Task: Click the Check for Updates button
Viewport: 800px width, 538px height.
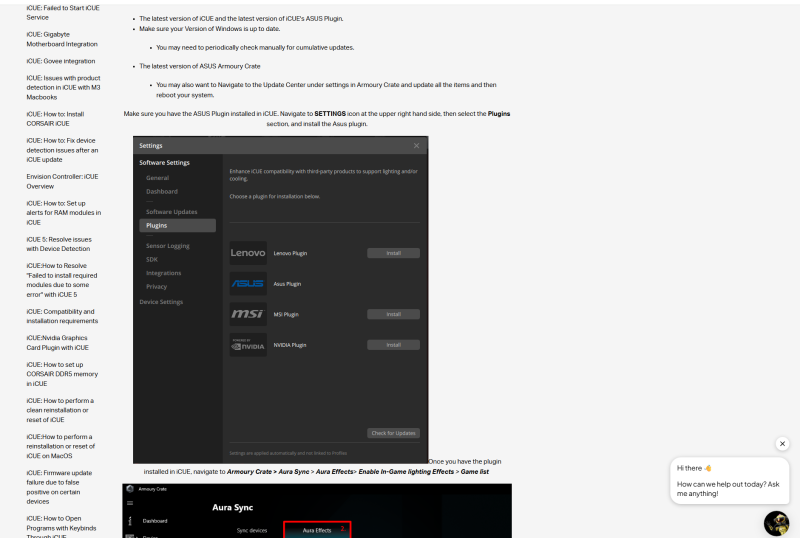Action: [393, 433]
